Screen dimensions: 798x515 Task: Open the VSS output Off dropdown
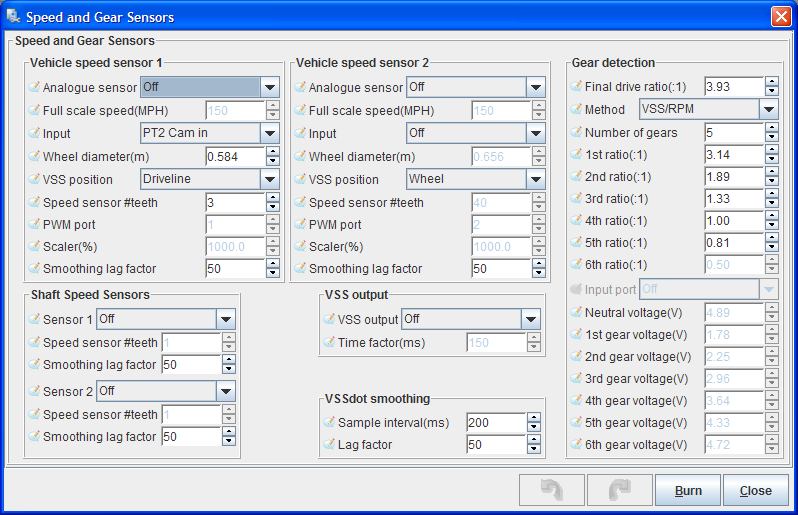[x=530, y=319]
